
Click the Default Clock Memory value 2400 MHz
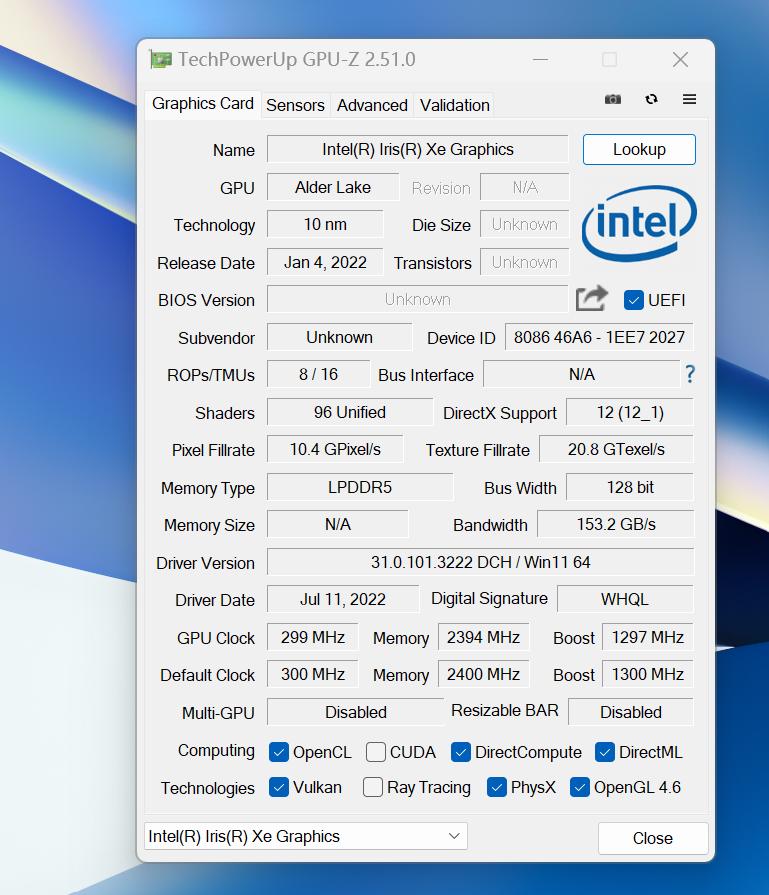[483, 675]
